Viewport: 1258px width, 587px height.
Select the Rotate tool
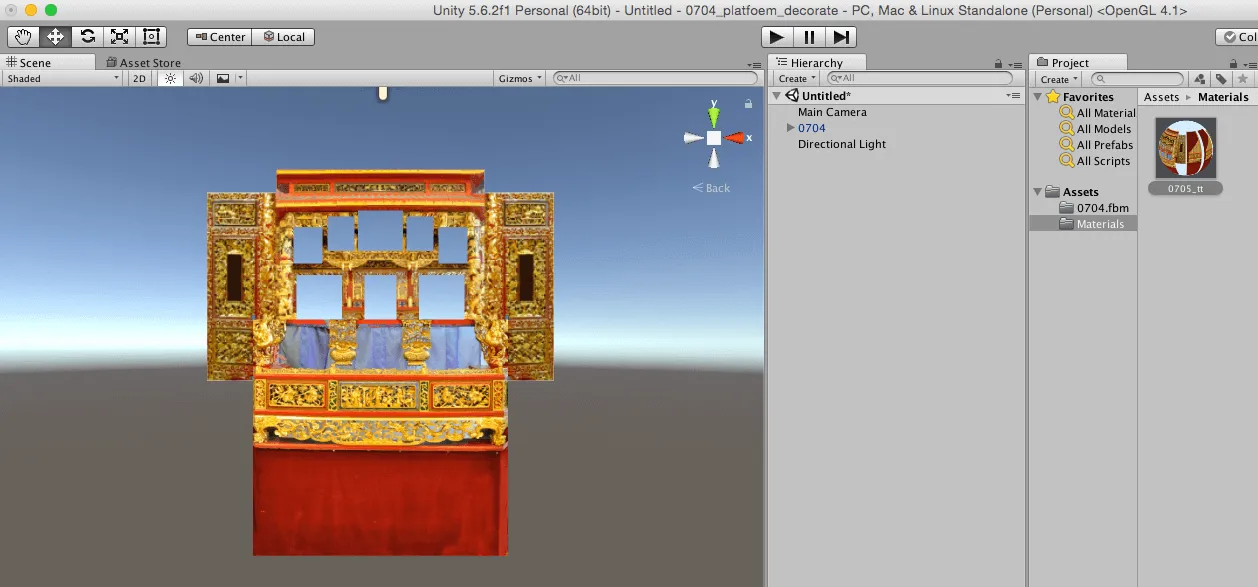coord(88,37)
